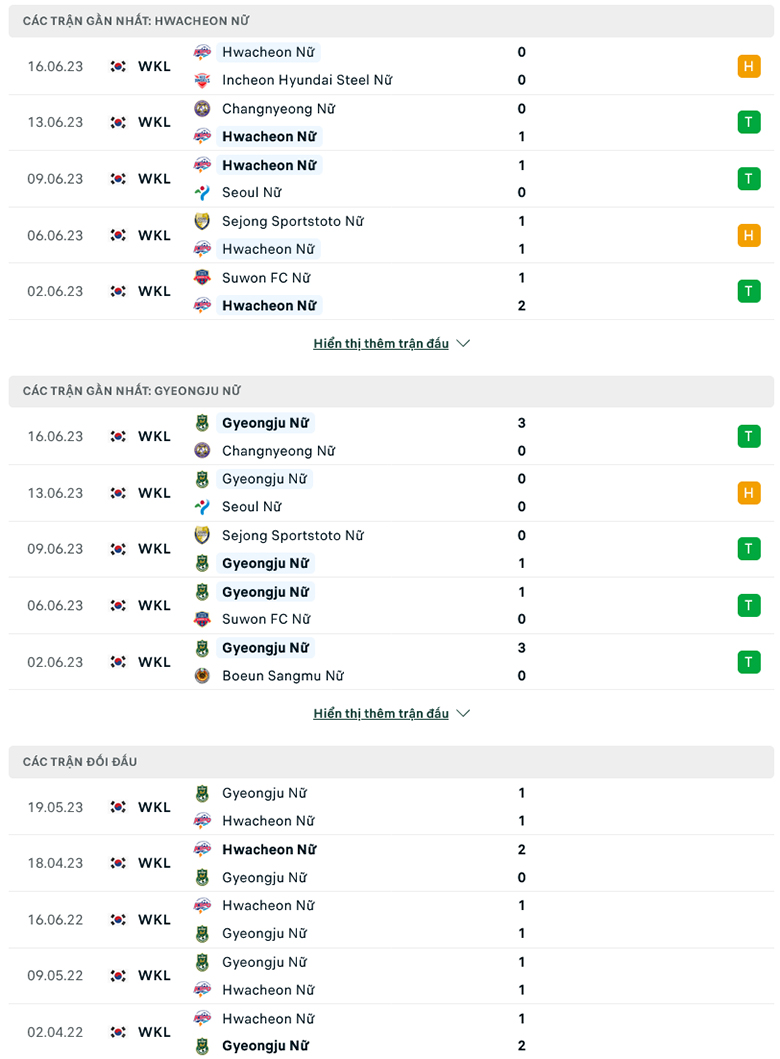Click the Incheon Hyundai Steel Nữ crest
780x1059 pixels.
tap(204, 80)
